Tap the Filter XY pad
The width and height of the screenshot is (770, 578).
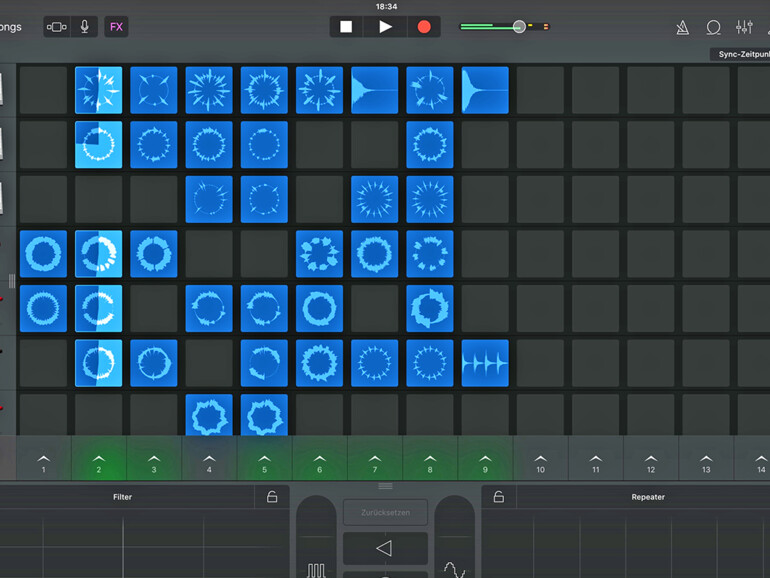click(x=144, y=544)
